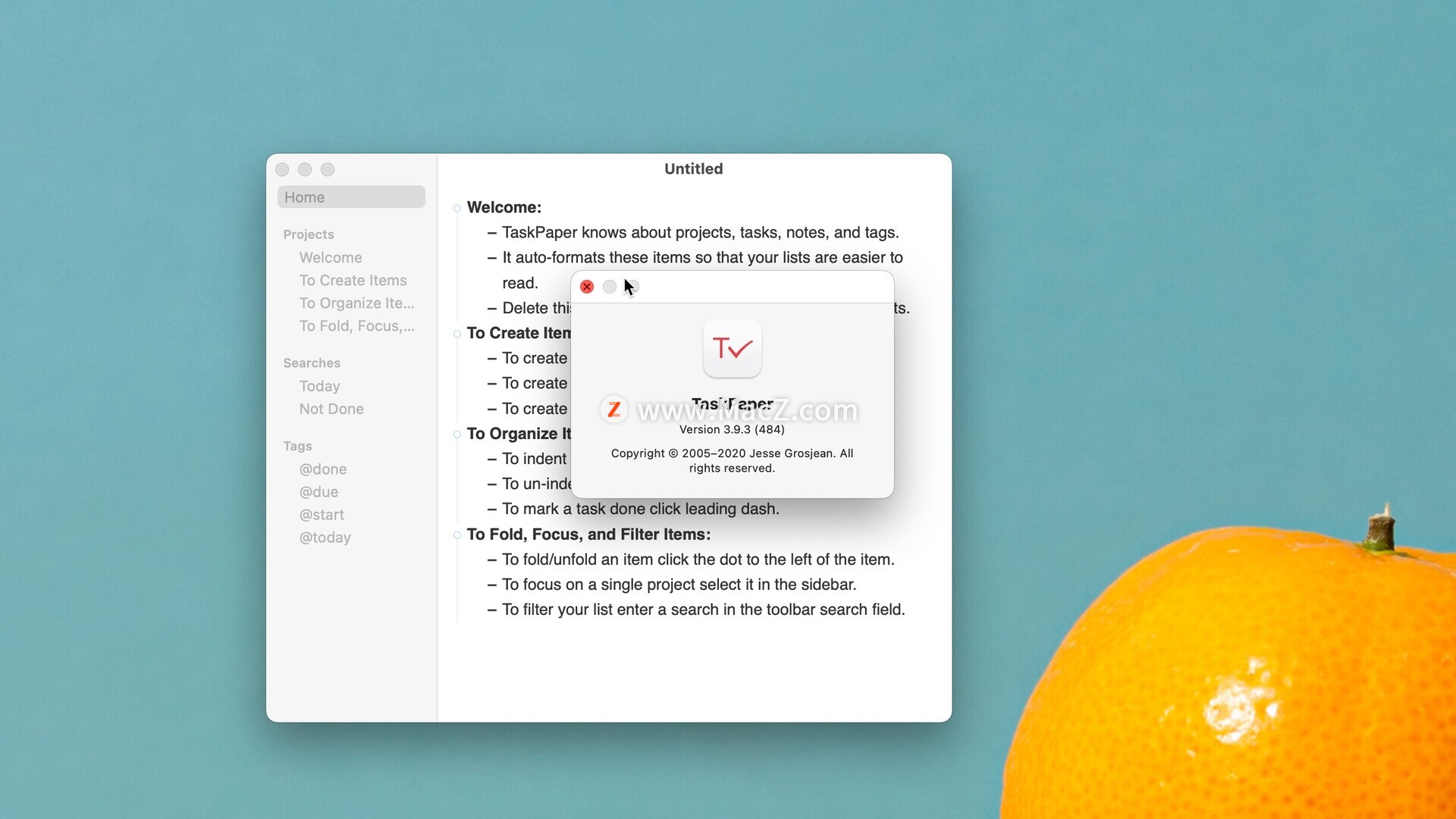Click the copyright Jesse Grosjean text
Viewport: 1456px width, 819px height.
point(732,460)
